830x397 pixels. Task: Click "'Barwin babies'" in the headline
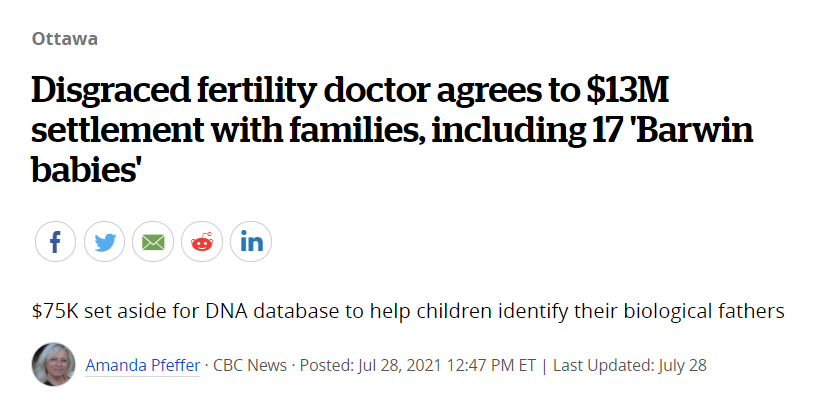pyautogui.click(x=392, y=149)
